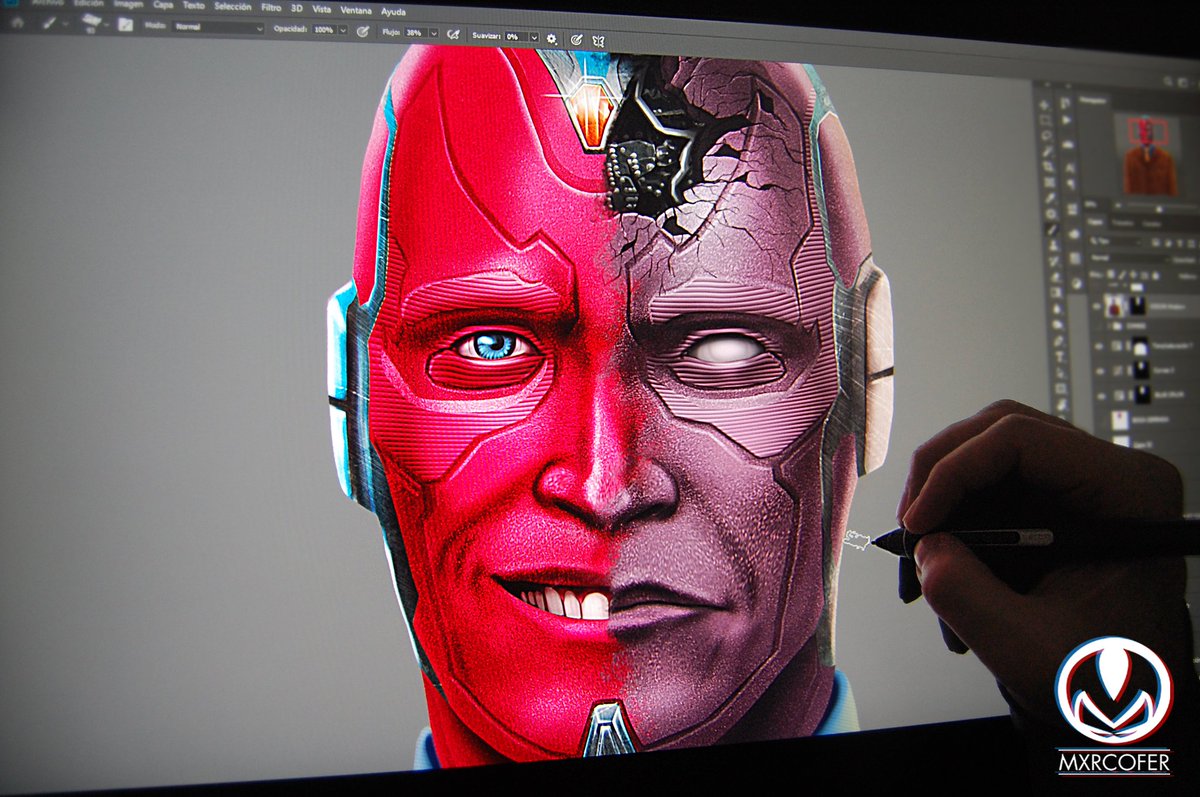The image size is (1200, 797).
Task: Open the tool preset picker arrow
Action: click(x=65, y=23)
